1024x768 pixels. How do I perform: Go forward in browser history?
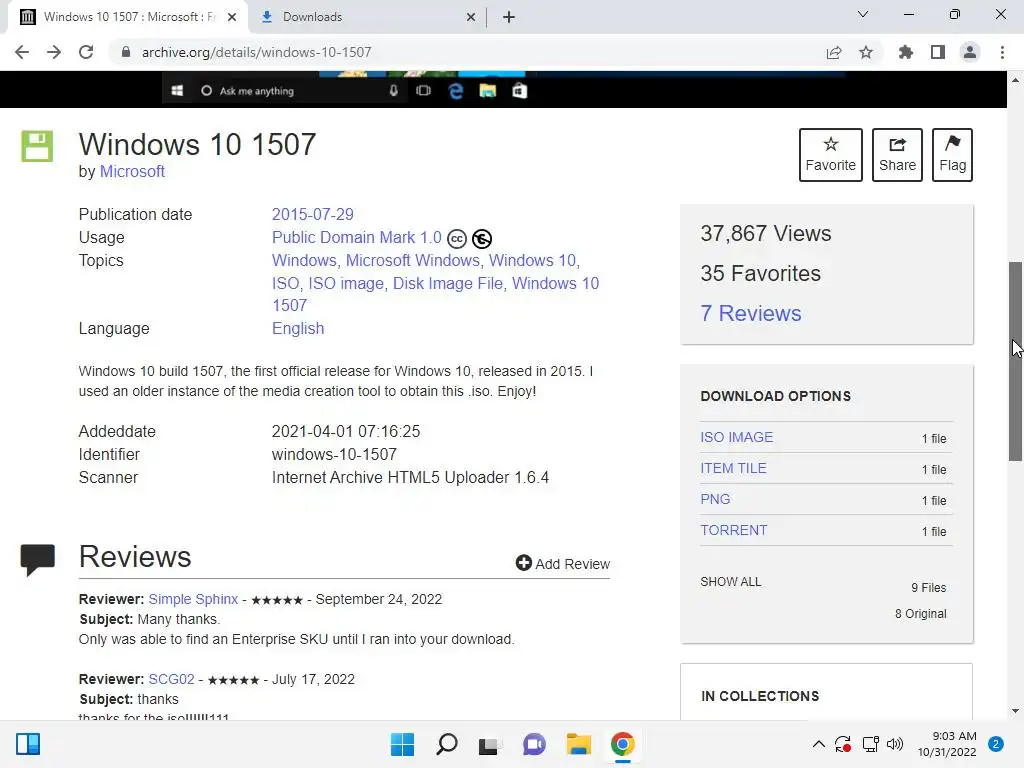[x=54, y=52]
